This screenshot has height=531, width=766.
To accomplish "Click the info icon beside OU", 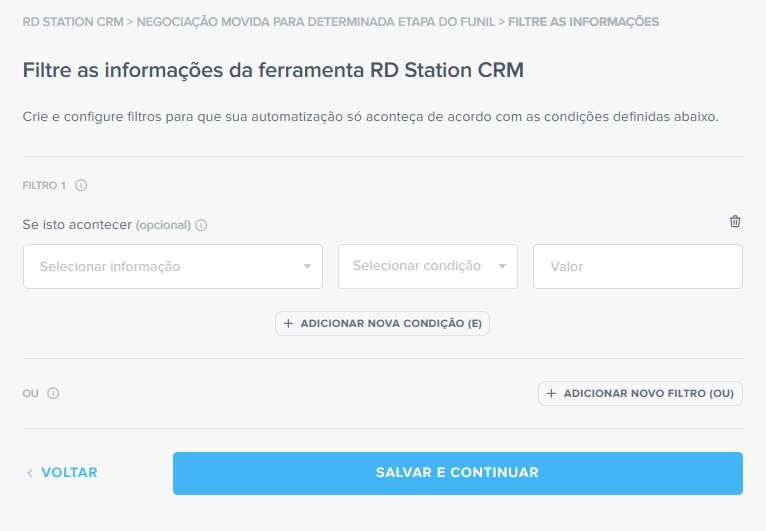I will click(53, 393).
